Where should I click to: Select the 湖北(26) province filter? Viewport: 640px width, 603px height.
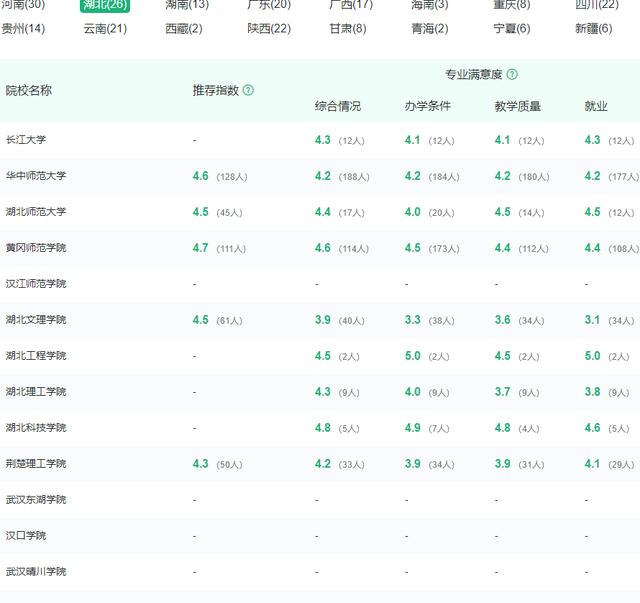[105, 5]
